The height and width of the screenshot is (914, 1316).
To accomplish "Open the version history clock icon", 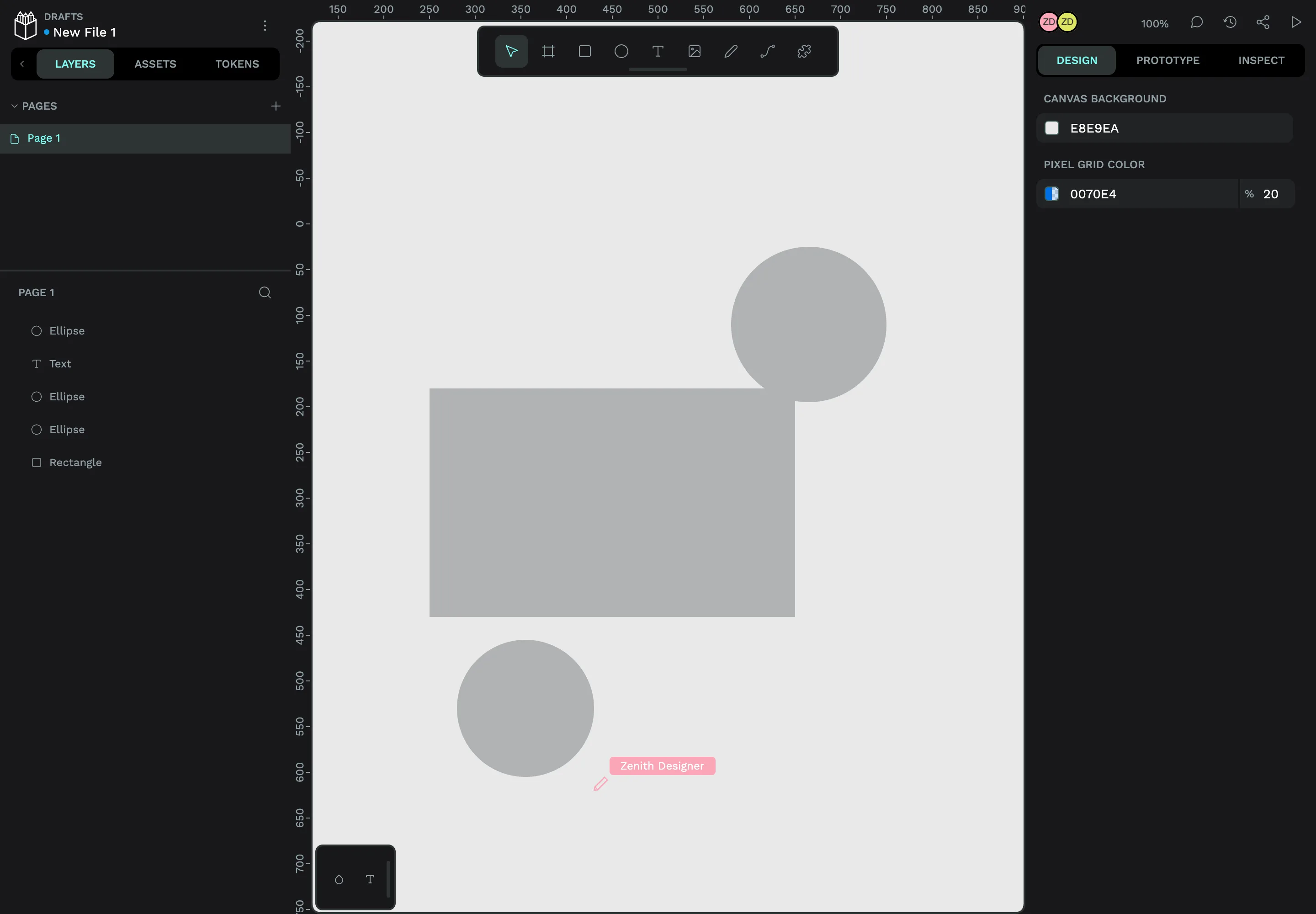I will click(1230, 22).
